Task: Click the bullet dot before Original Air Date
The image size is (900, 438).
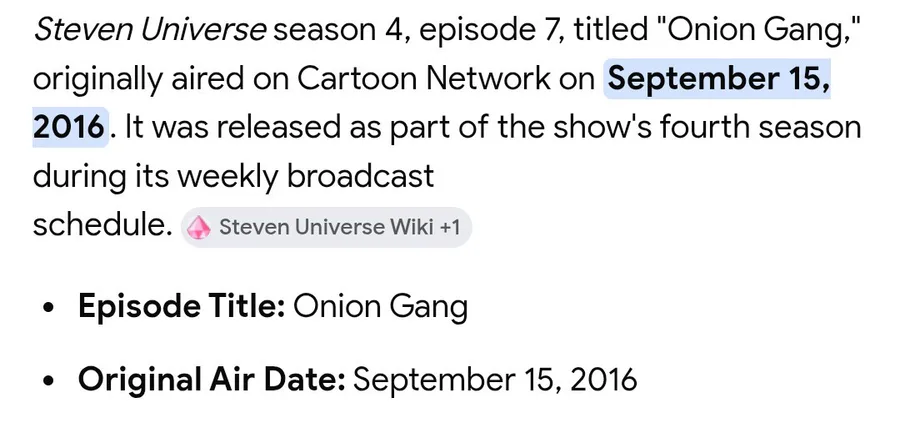Action: (x=49, y=382)
